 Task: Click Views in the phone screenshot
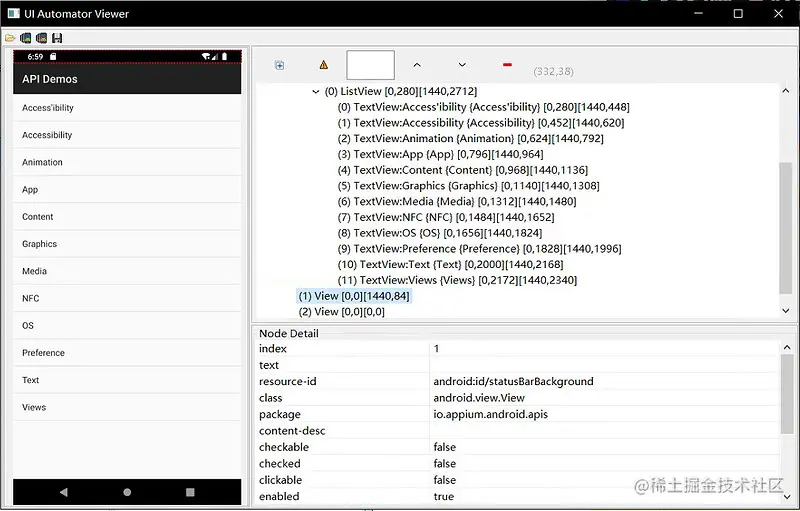click(127, 407)
